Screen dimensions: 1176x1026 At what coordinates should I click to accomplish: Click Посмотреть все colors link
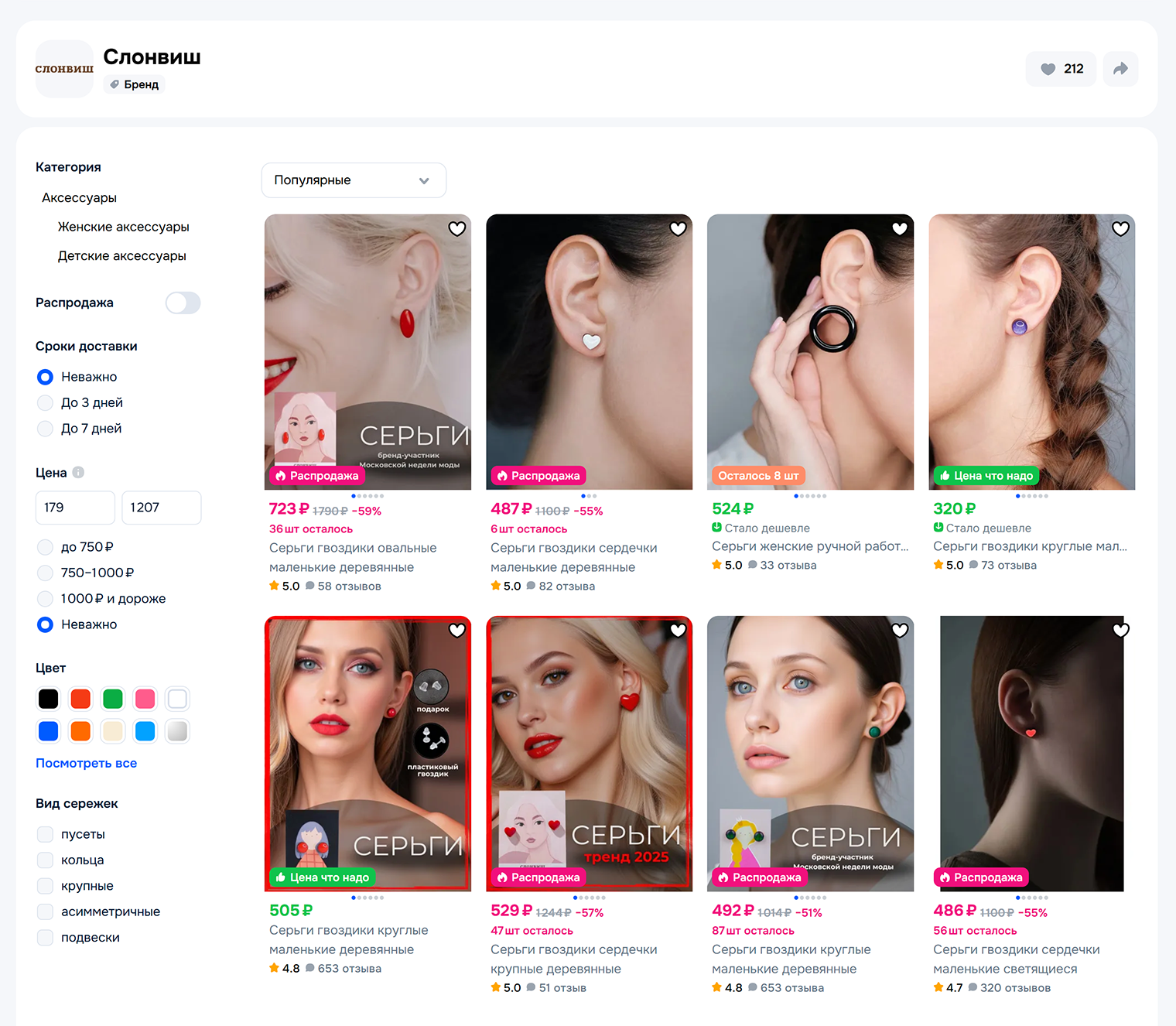click(x=86, y=763)
